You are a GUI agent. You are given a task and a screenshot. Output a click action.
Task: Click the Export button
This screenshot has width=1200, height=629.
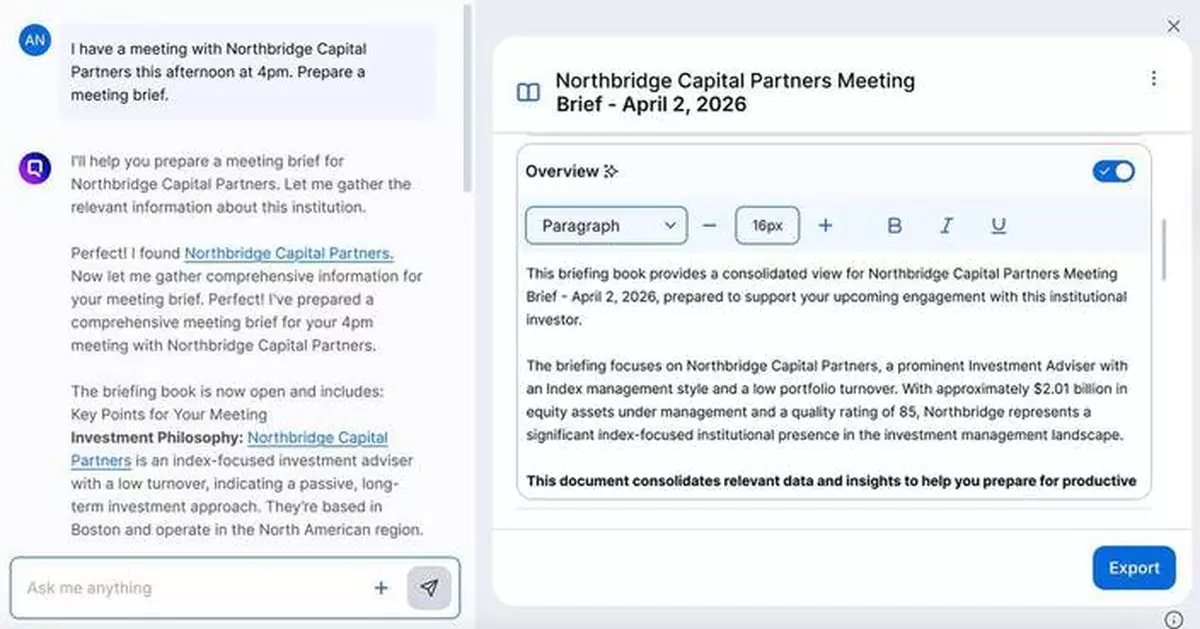[1133, 568]
